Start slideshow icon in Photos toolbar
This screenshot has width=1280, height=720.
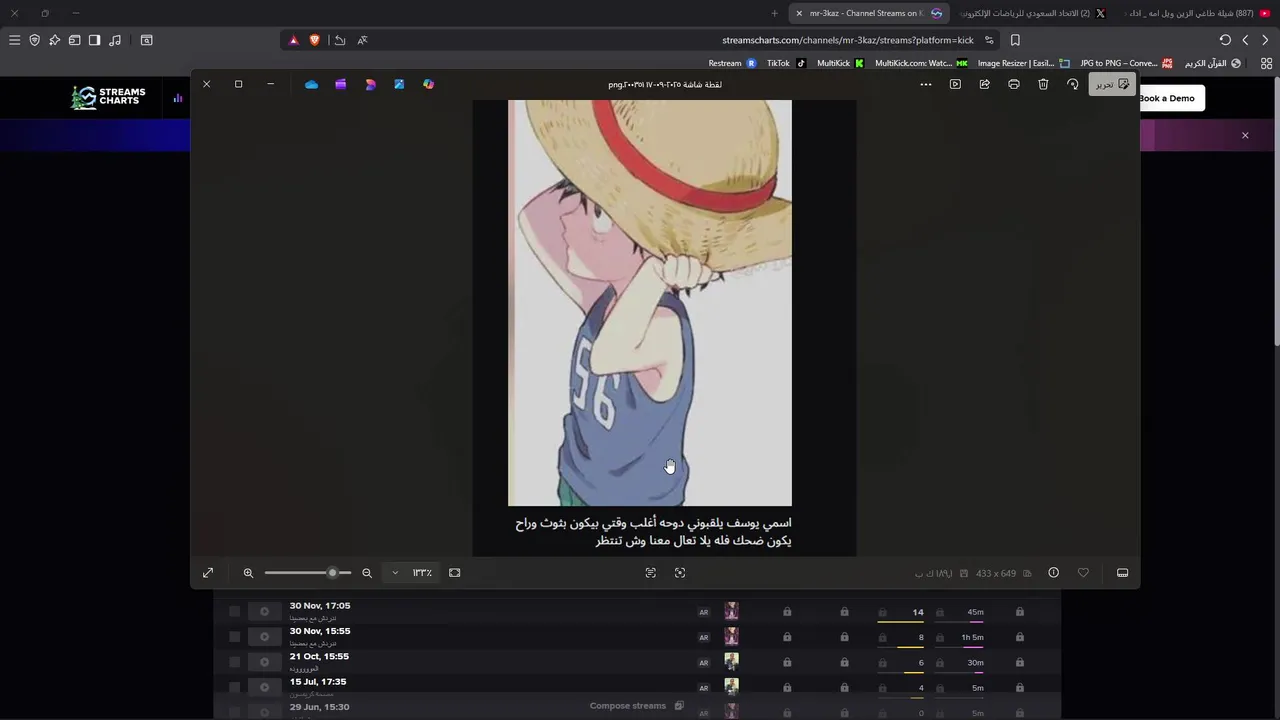point(955,84)
